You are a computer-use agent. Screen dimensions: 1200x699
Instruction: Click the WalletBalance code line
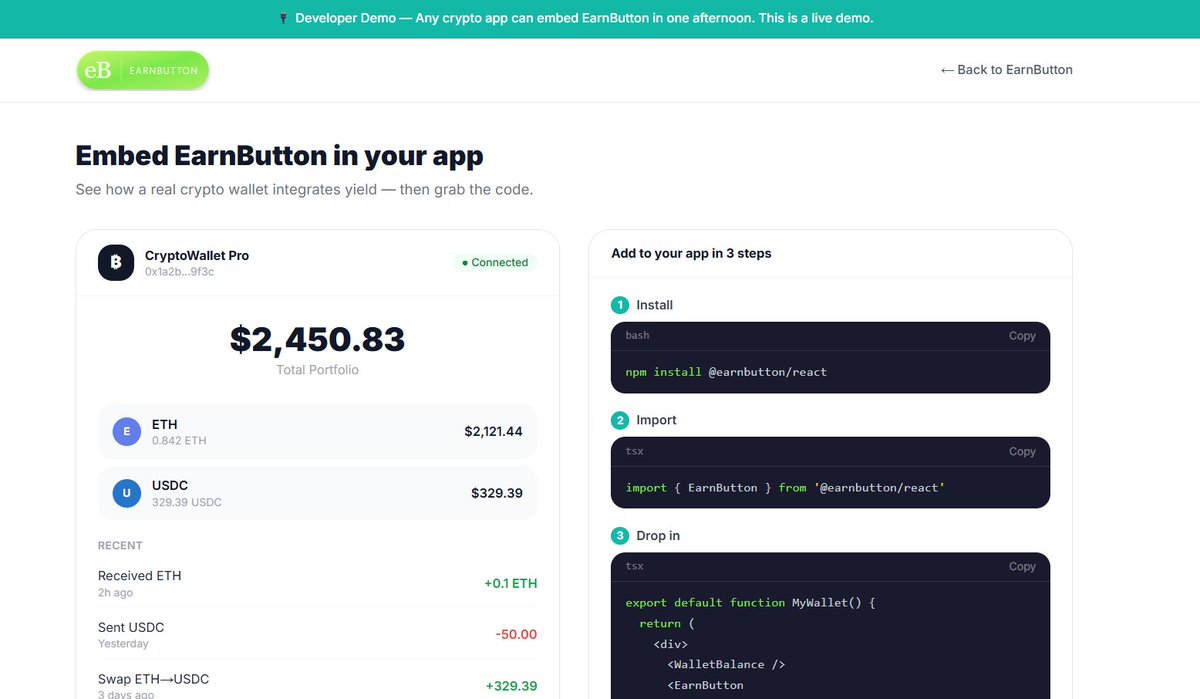click(x=726, y=665)
